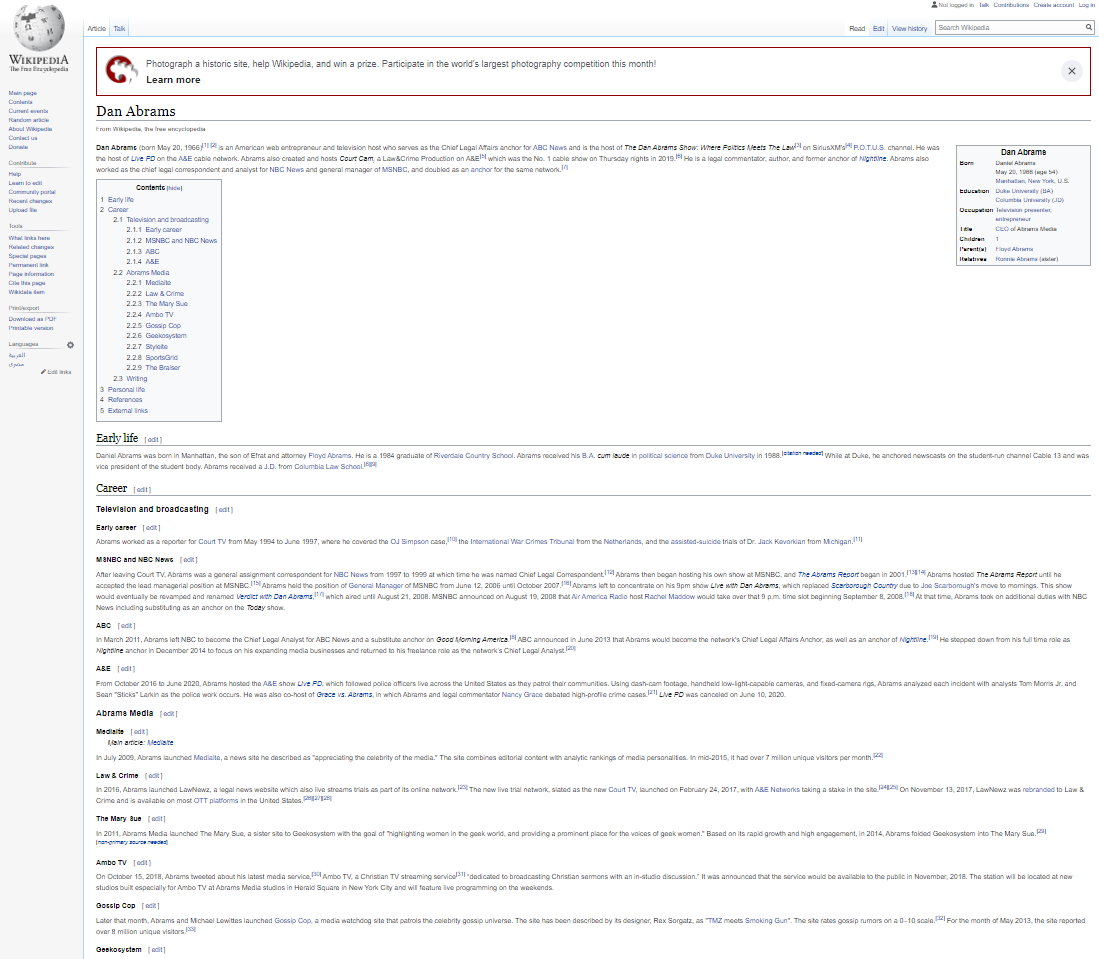
Task: Click the Create account link
Action: coord(1053,5)
